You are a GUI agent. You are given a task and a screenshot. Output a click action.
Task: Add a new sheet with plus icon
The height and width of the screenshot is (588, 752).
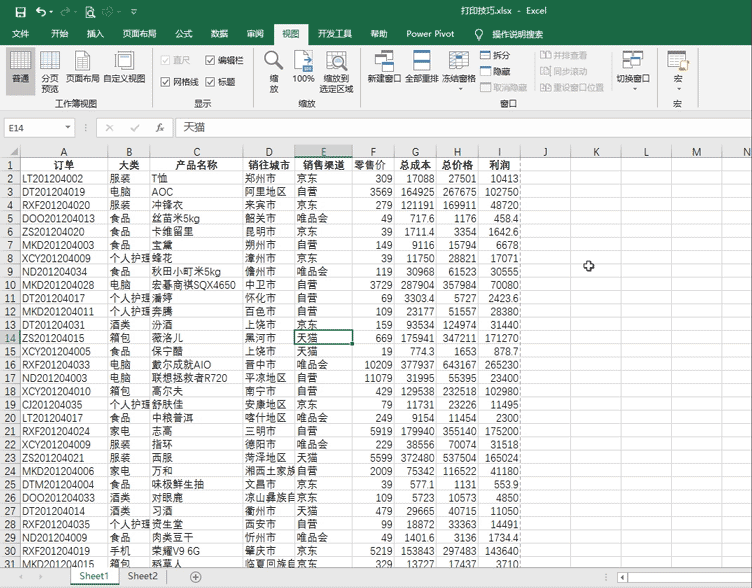195,577
